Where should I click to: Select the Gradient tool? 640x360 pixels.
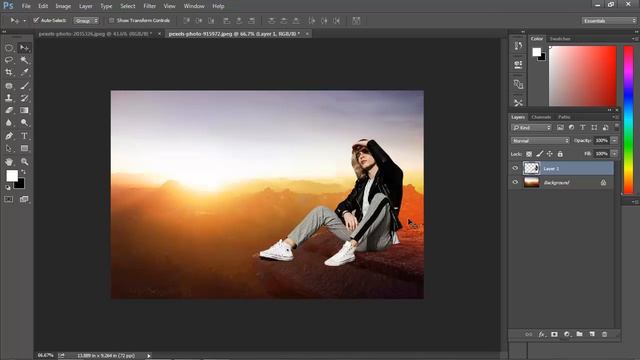[x=24, y=110]
